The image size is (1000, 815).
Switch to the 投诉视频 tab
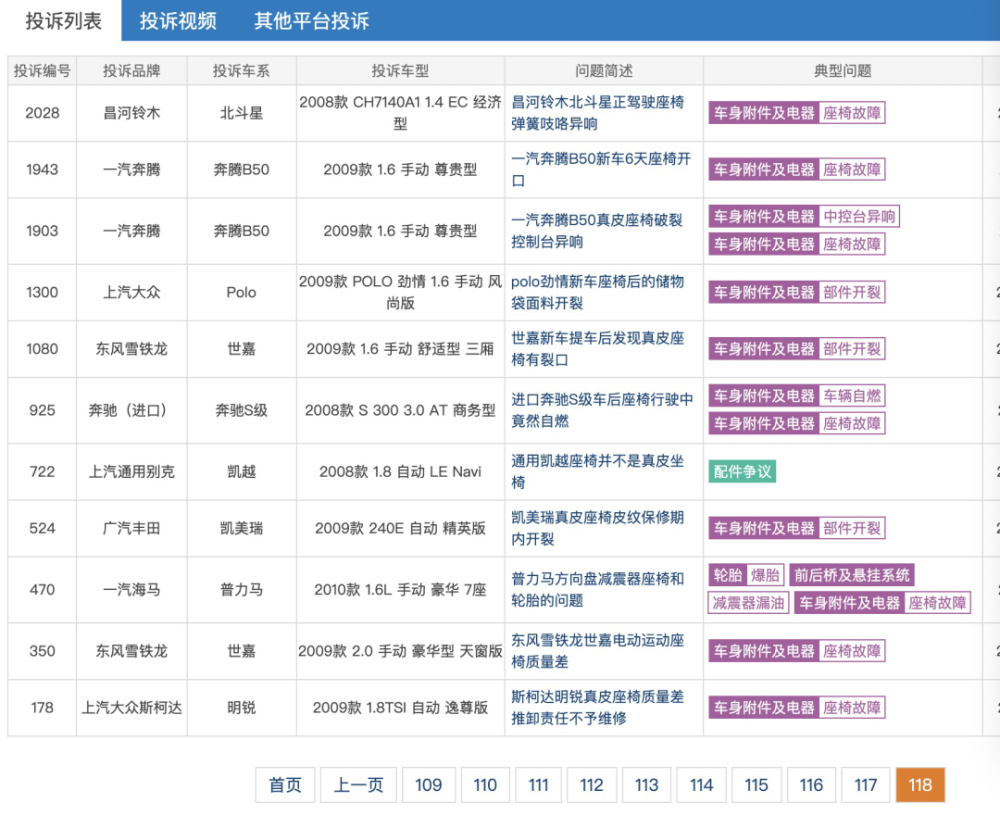point(178,21)
